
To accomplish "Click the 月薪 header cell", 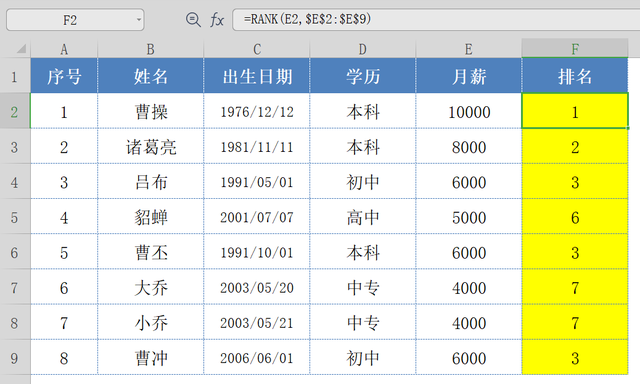I will pyautogui.click(x=469, y=75).
